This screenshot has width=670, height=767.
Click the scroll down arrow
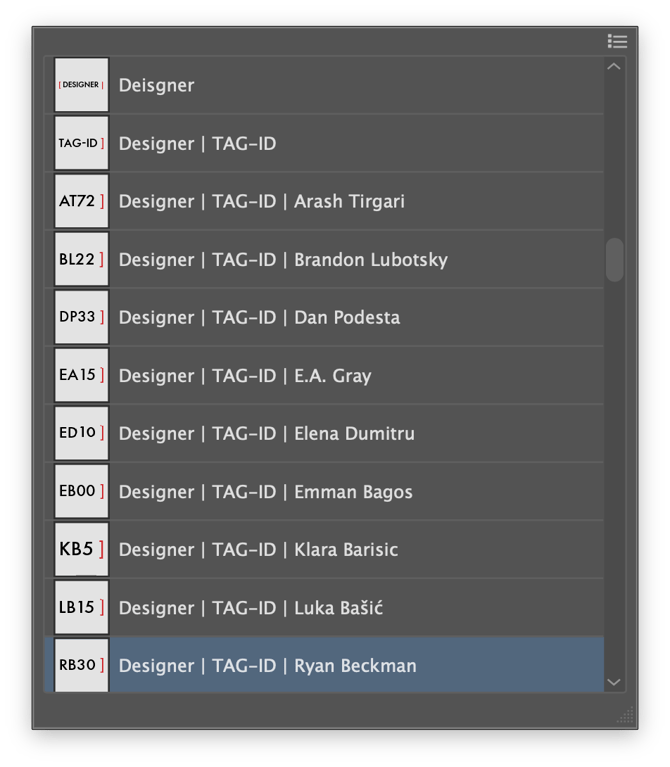(x=614, y=682)
